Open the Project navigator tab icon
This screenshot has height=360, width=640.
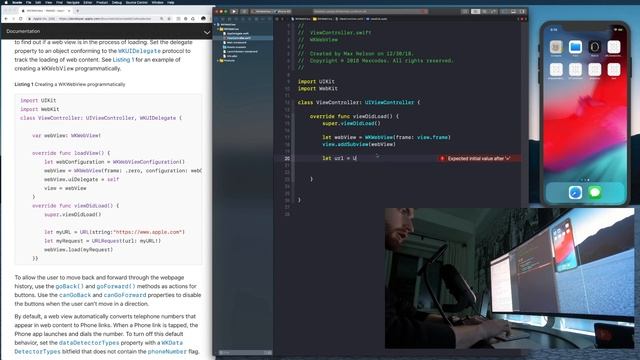click(x=216, y=19)
